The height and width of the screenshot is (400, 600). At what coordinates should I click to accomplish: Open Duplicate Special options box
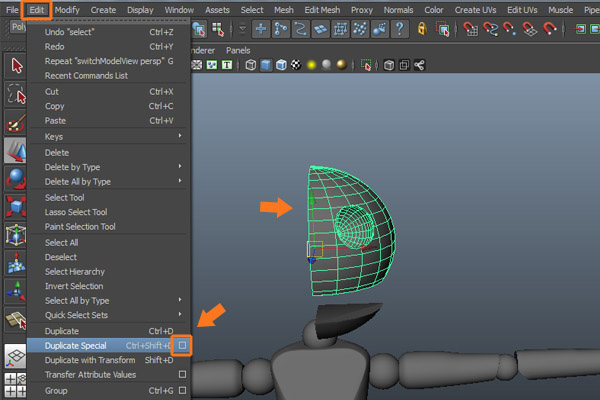(182, 345)
